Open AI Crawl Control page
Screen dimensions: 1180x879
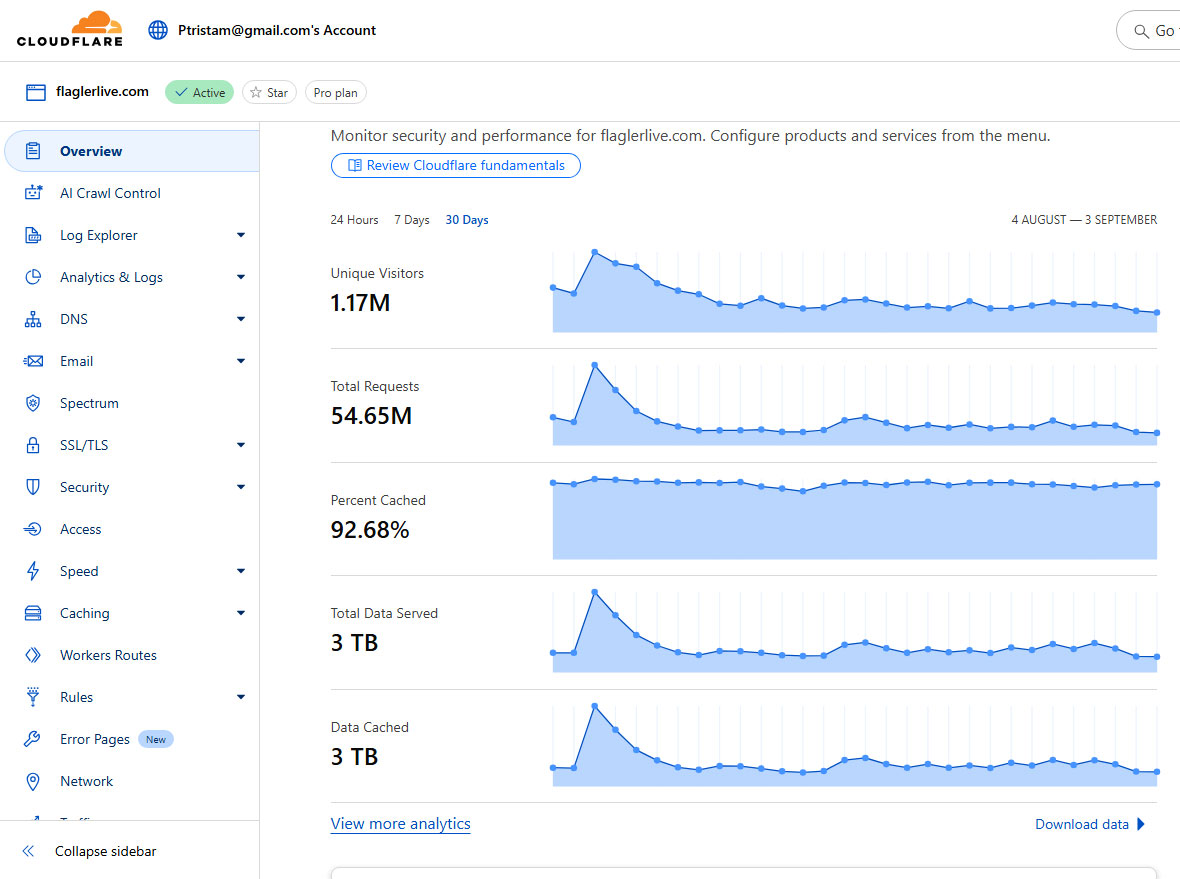pyautogui.click(x=132, y=193)
